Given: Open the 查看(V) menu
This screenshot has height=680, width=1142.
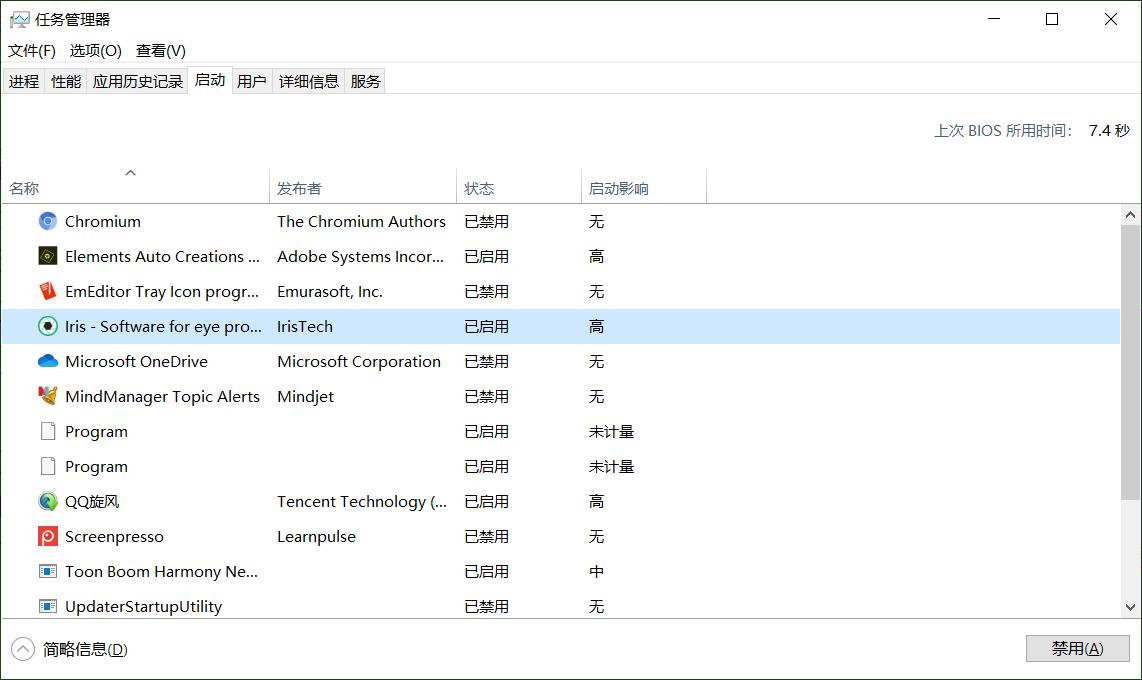Looking at the screenshot, I should (x=160, y=50).
